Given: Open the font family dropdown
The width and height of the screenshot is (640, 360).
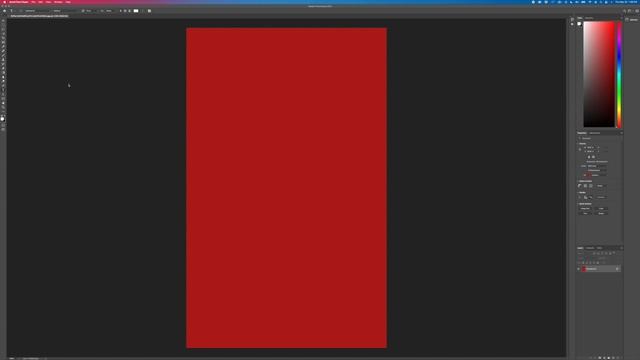Looking at the screenshot, I should [37, 11].
